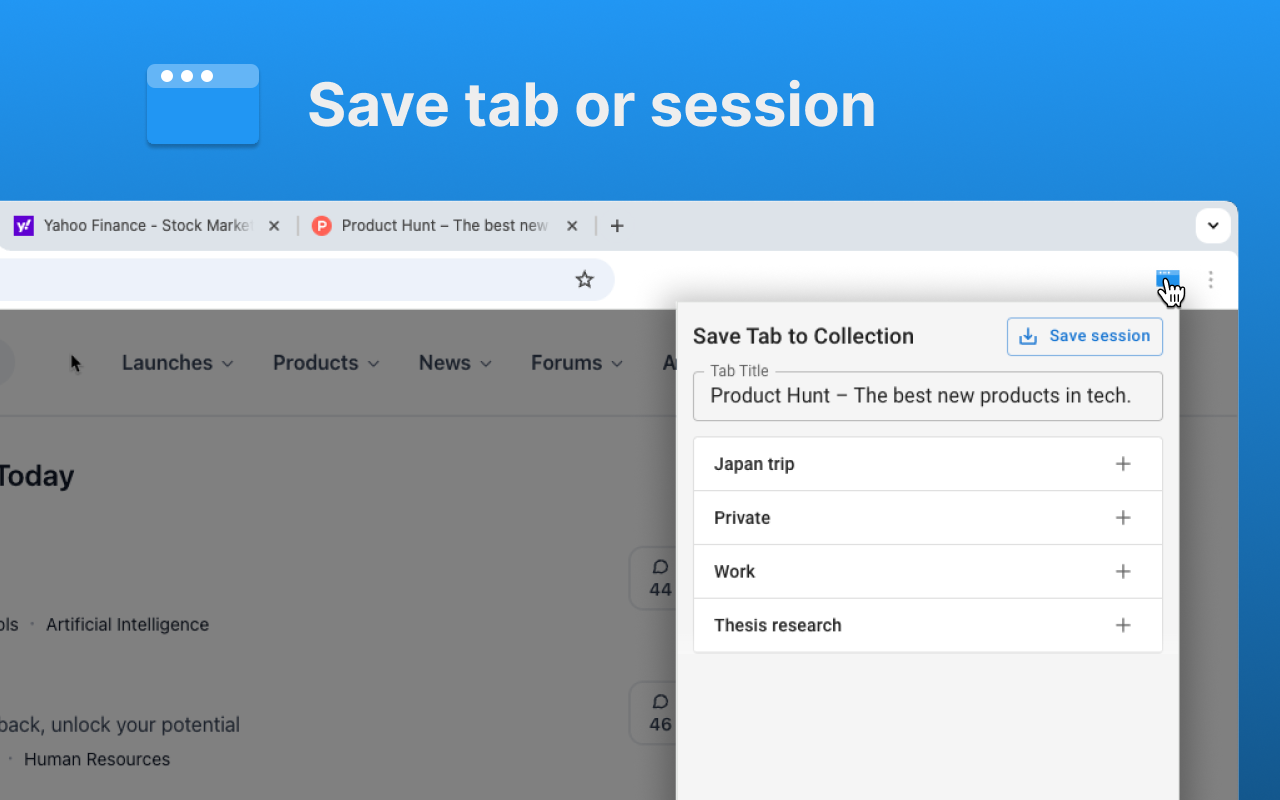Click the Save Tab extension icon in the toolbar

coord(1167,280)
